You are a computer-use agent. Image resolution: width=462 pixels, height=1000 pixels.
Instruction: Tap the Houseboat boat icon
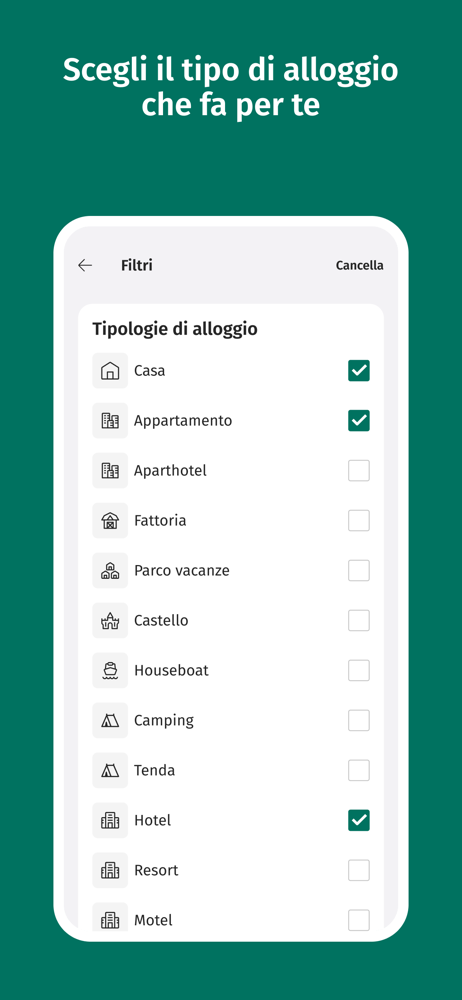point(110,670)
